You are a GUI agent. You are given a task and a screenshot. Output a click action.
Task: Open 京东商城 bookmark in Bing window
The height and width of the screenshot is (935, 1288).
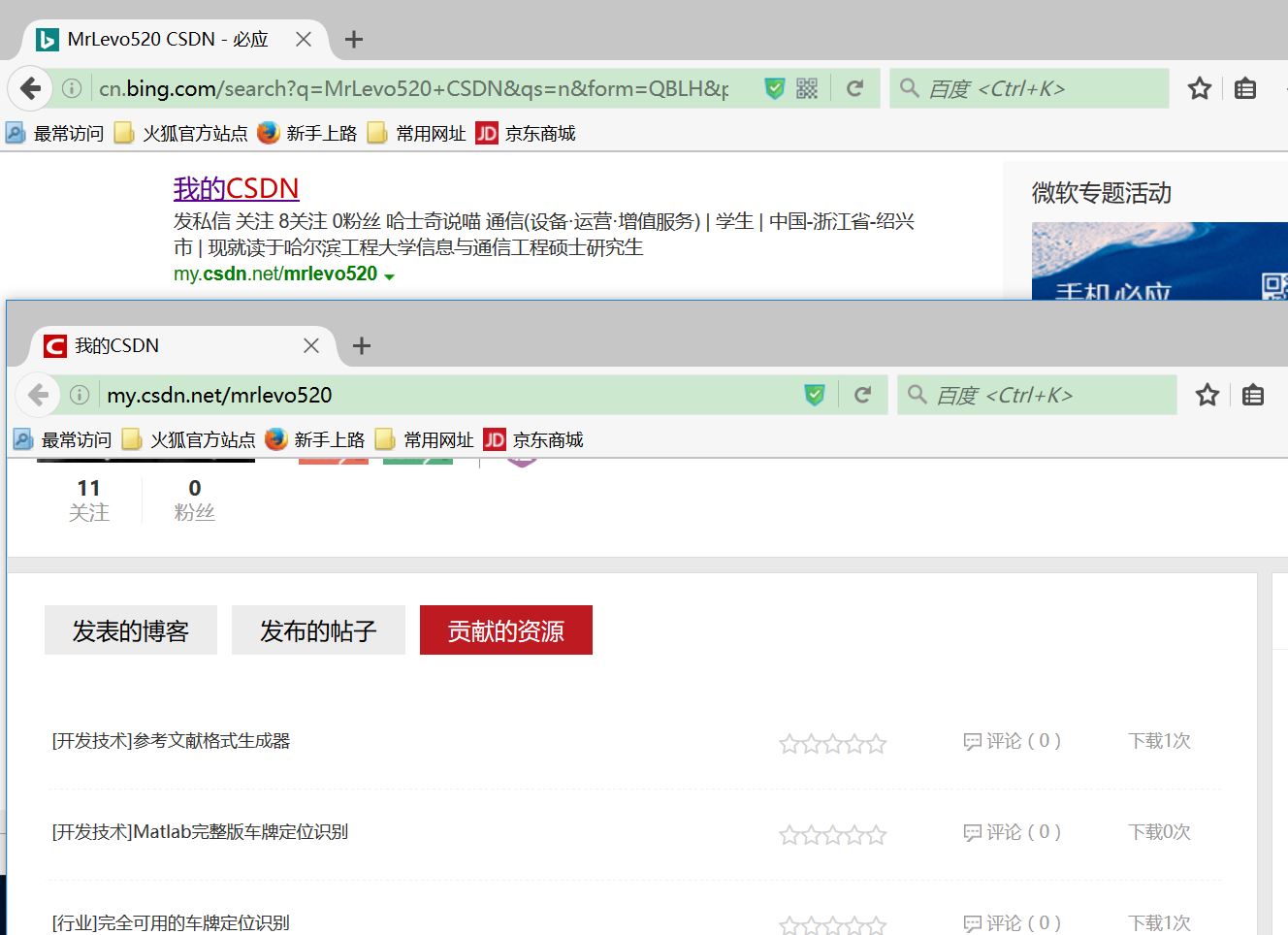point(527,133)
